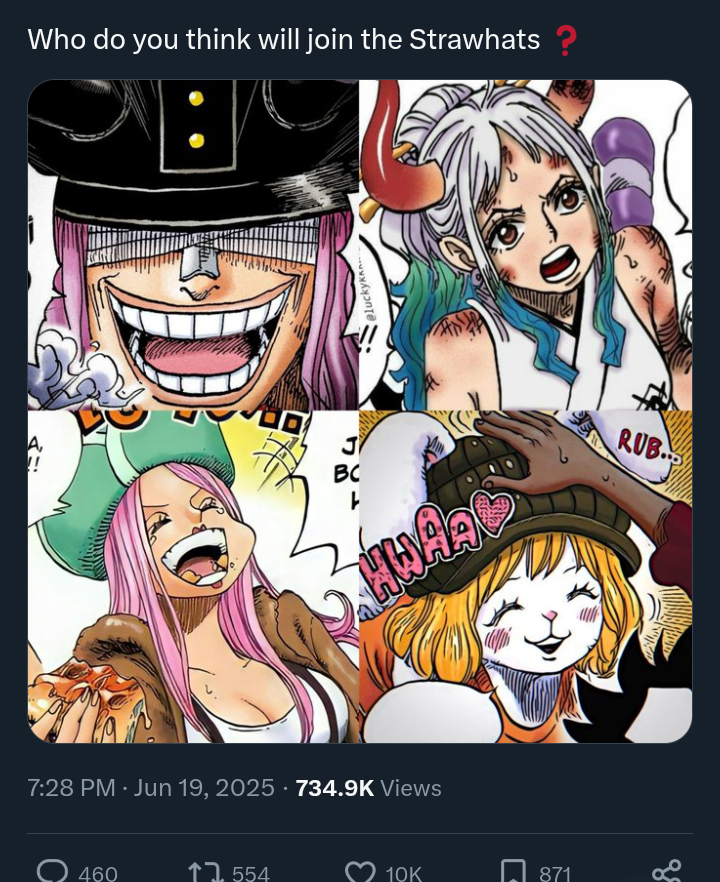This screenshot has height=882, width=720.
Task: View the 554 reposts count
Action: 251,874
